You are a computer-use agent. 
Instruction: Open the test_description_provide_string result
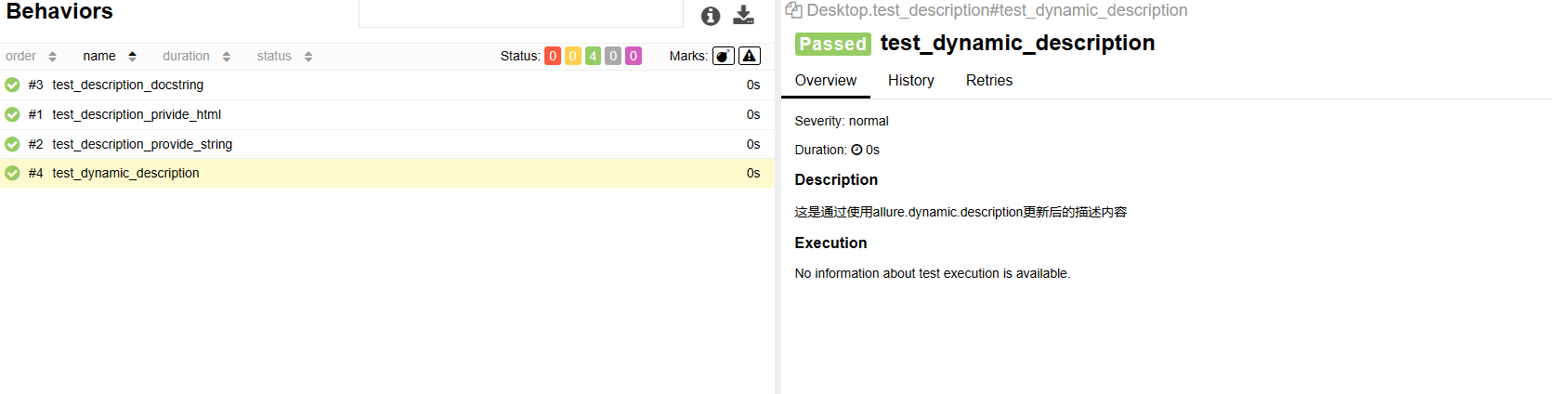coord(142,144)
